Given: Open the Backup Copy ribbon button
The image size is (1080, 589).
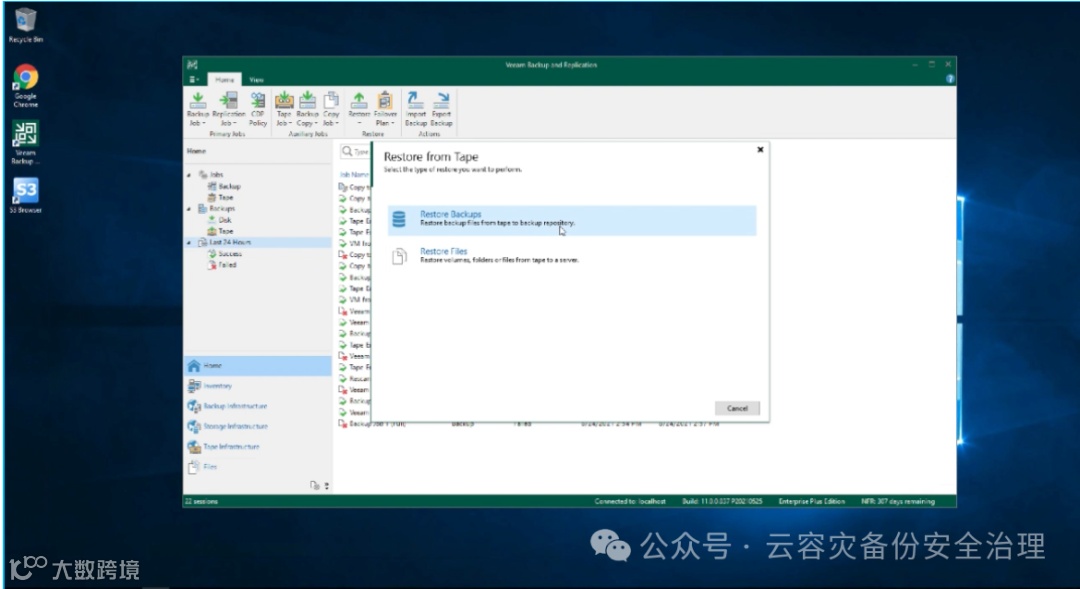Looking at the screenshot, I should coord(307,109).
